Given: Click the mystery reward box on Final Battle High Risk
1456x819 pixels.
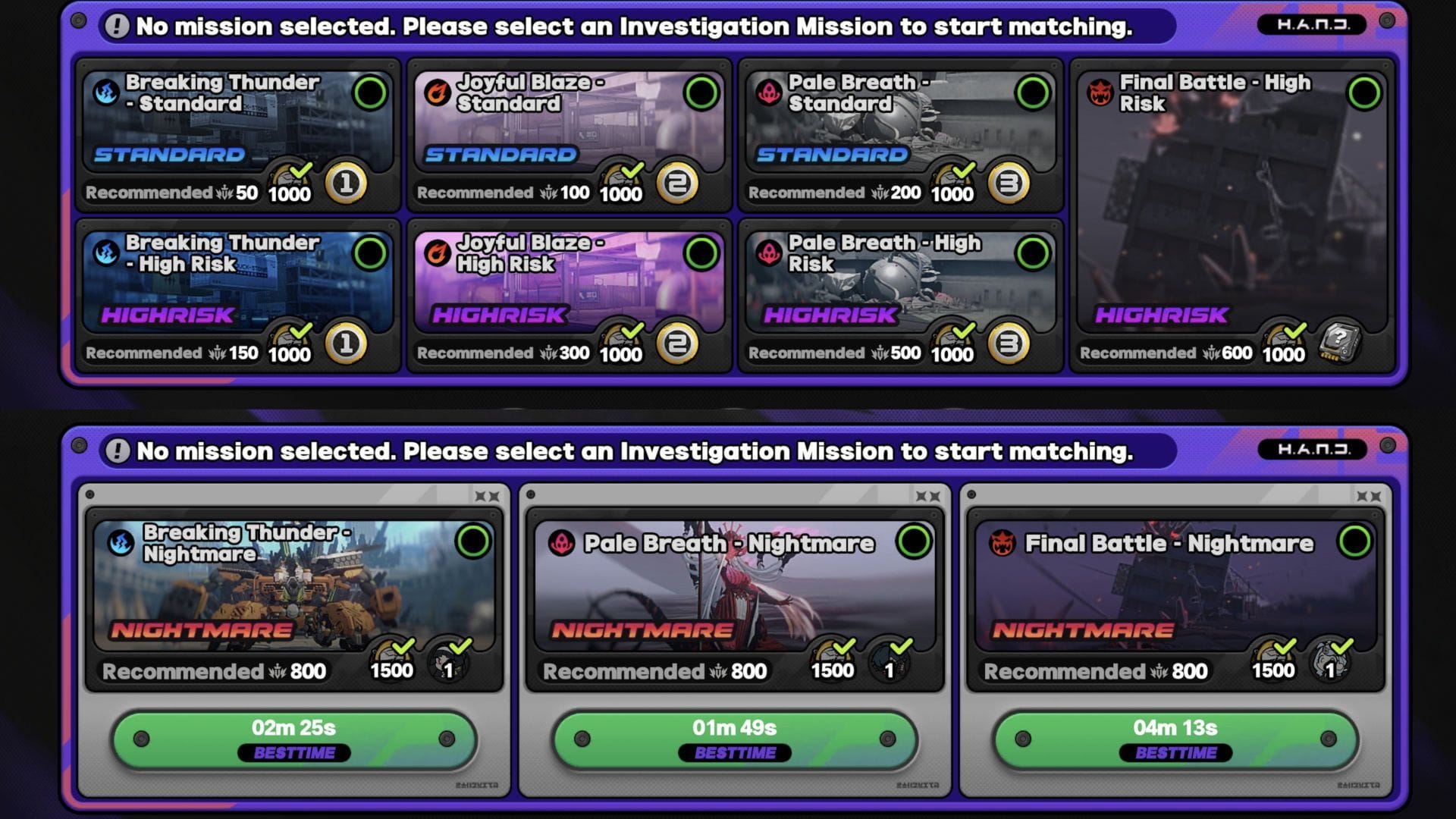Looking at the screenshot, I should tap(1340, 343).
